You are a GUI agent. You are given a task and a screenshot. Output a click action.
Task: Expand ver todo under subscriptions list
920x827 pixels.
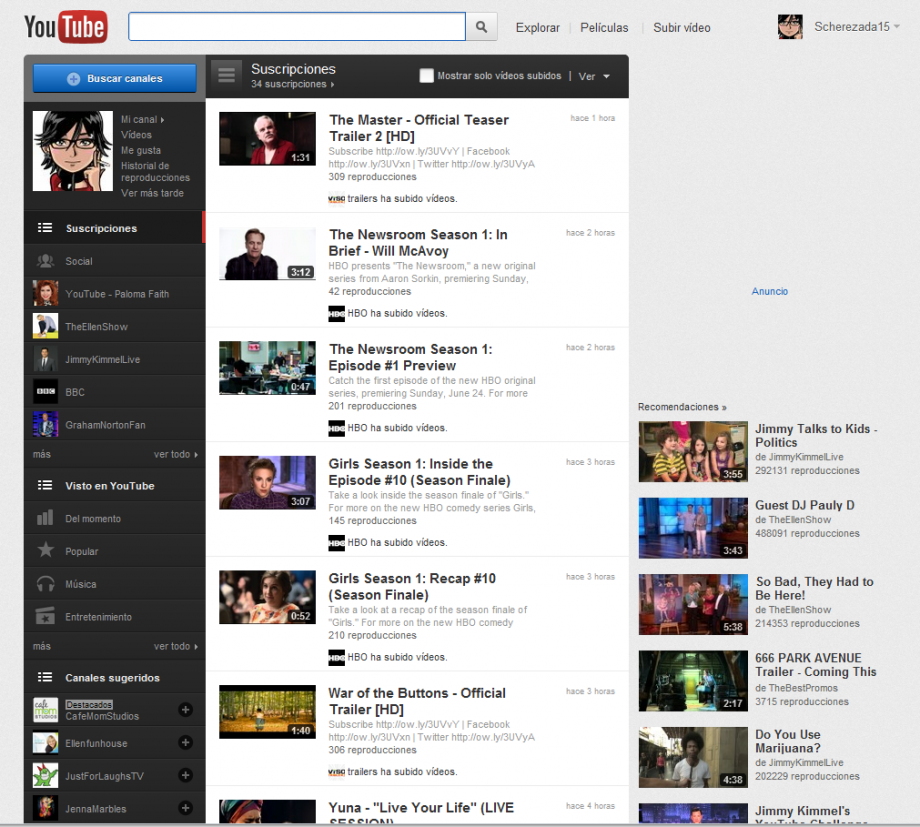click(175, 454)
